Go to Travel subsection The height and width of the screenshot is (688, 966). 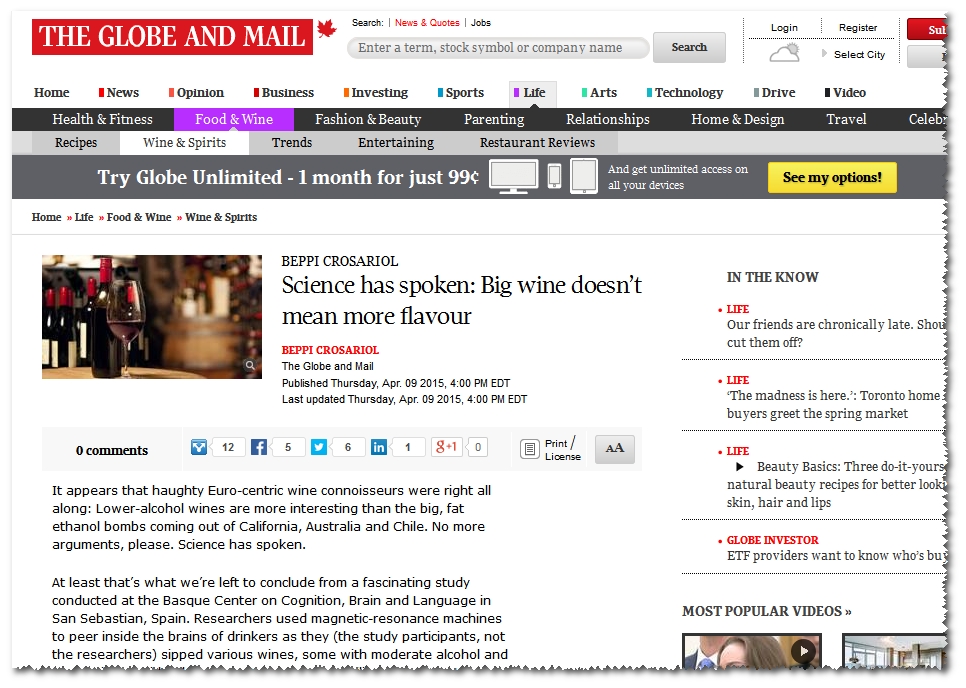(x=846, y=119)
